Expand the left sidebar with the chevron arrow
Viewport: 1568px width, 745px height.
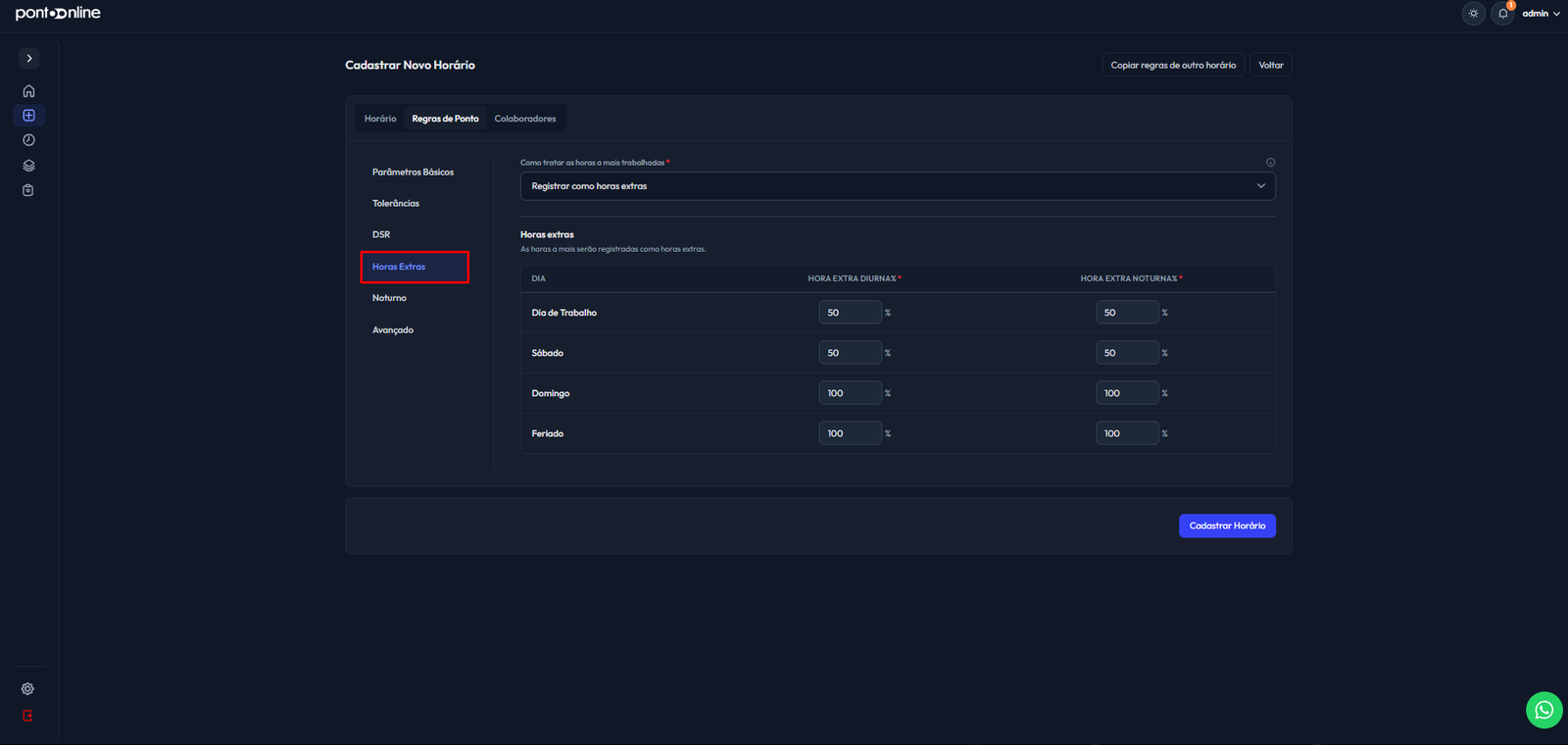[29, 58]
